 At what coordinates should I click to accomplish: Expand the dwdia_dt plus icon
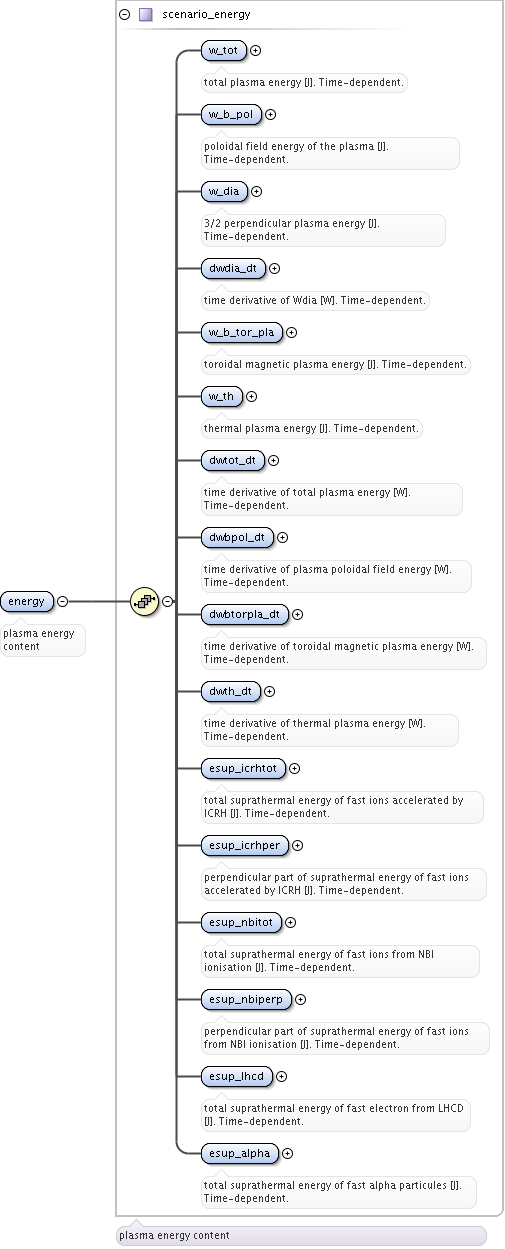274,268
